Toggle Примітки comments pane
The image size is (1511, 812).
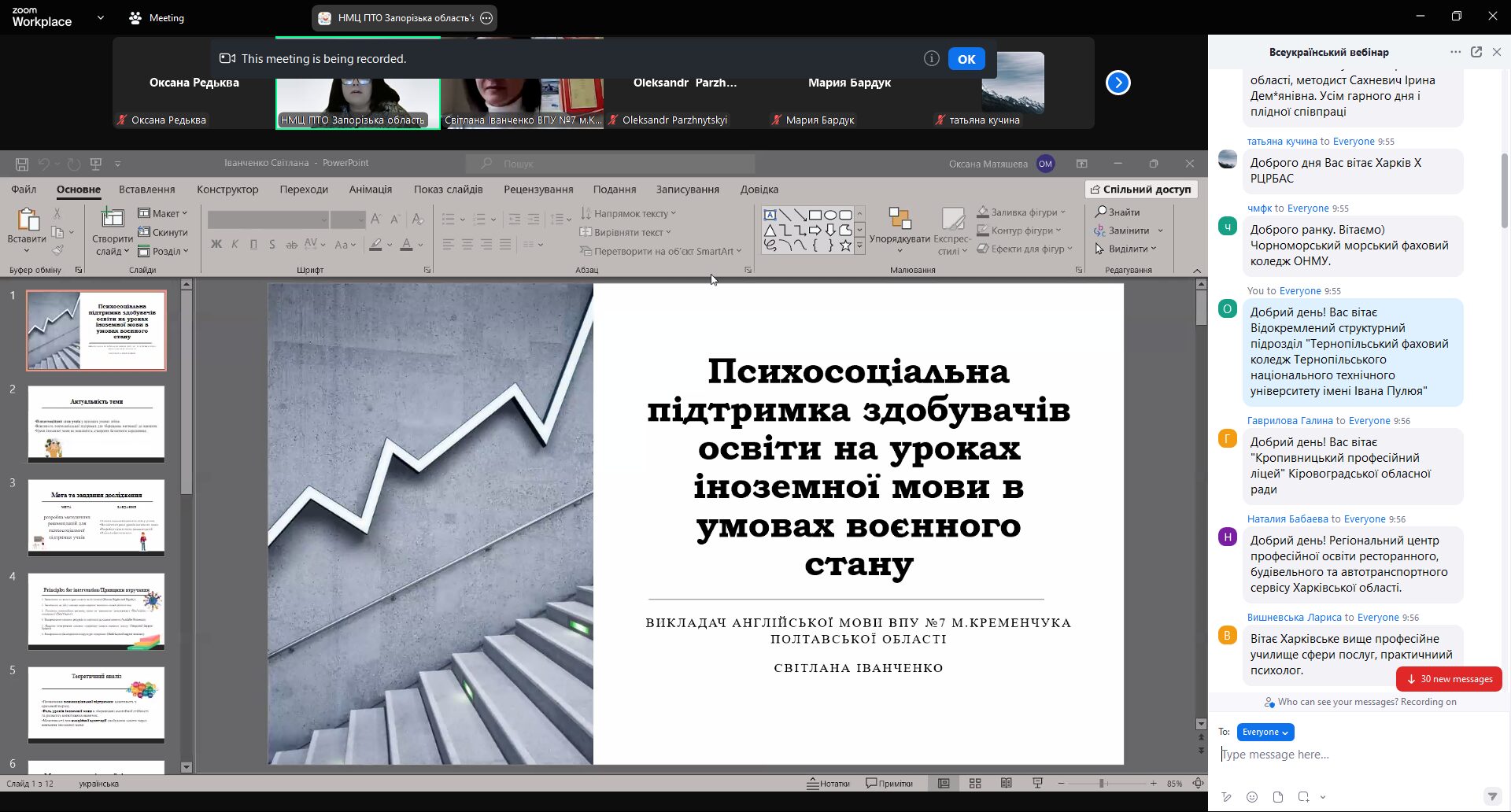click(889, 784)
